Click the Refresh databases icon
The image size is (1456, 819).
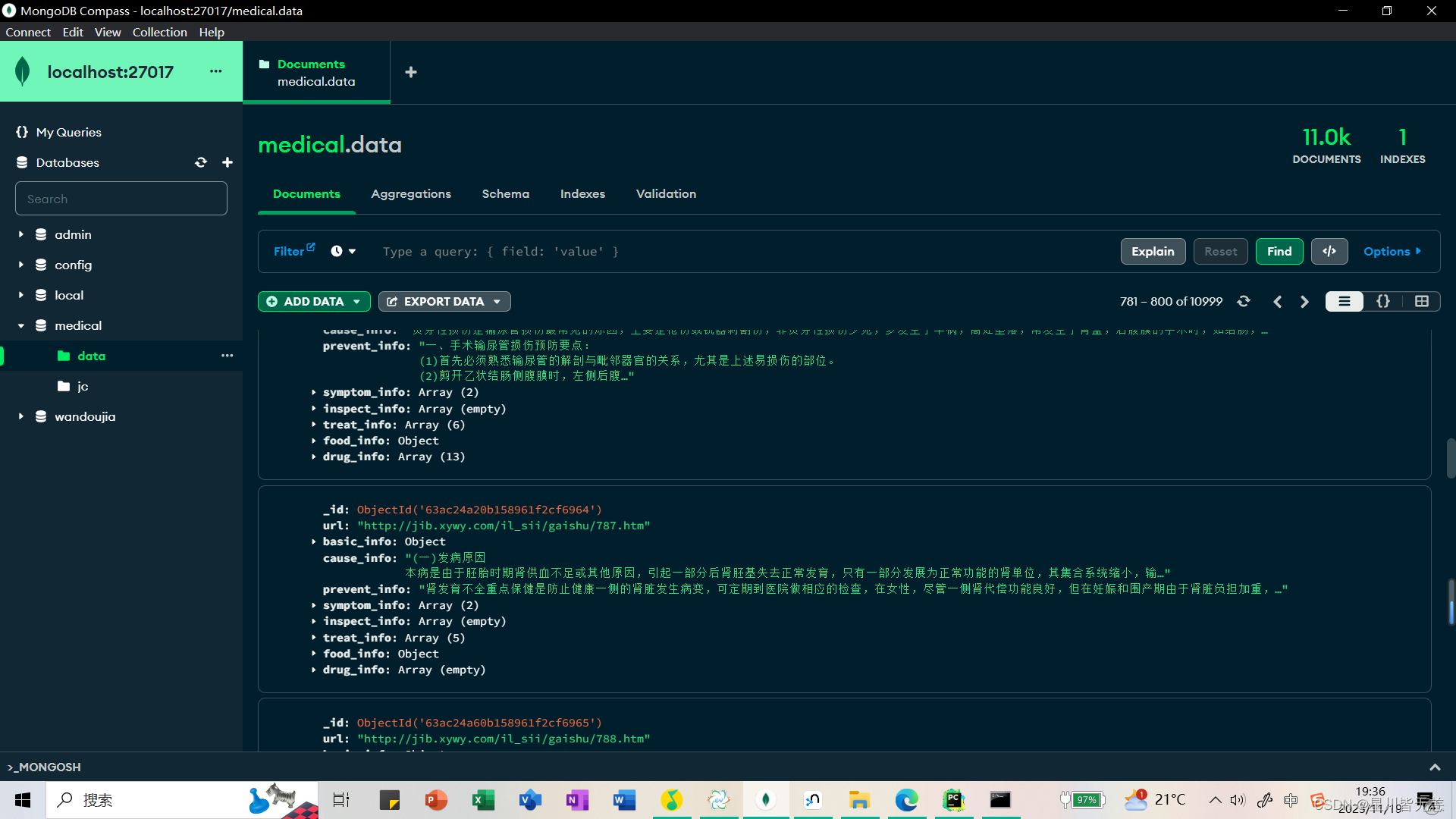click(x=200, y=162)
